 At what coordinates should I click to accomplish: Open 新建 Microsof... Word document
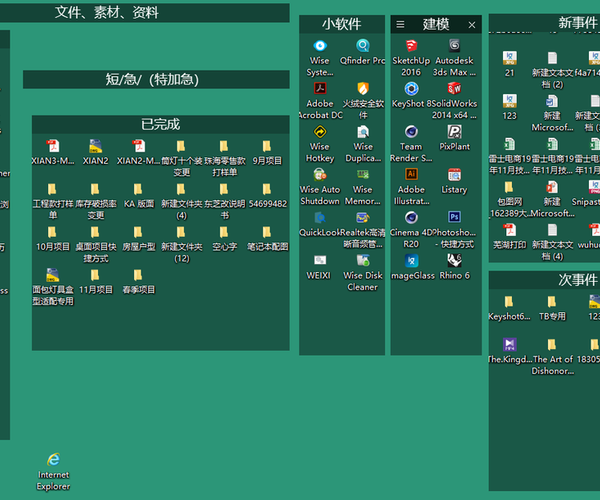(x=553, y=101)
